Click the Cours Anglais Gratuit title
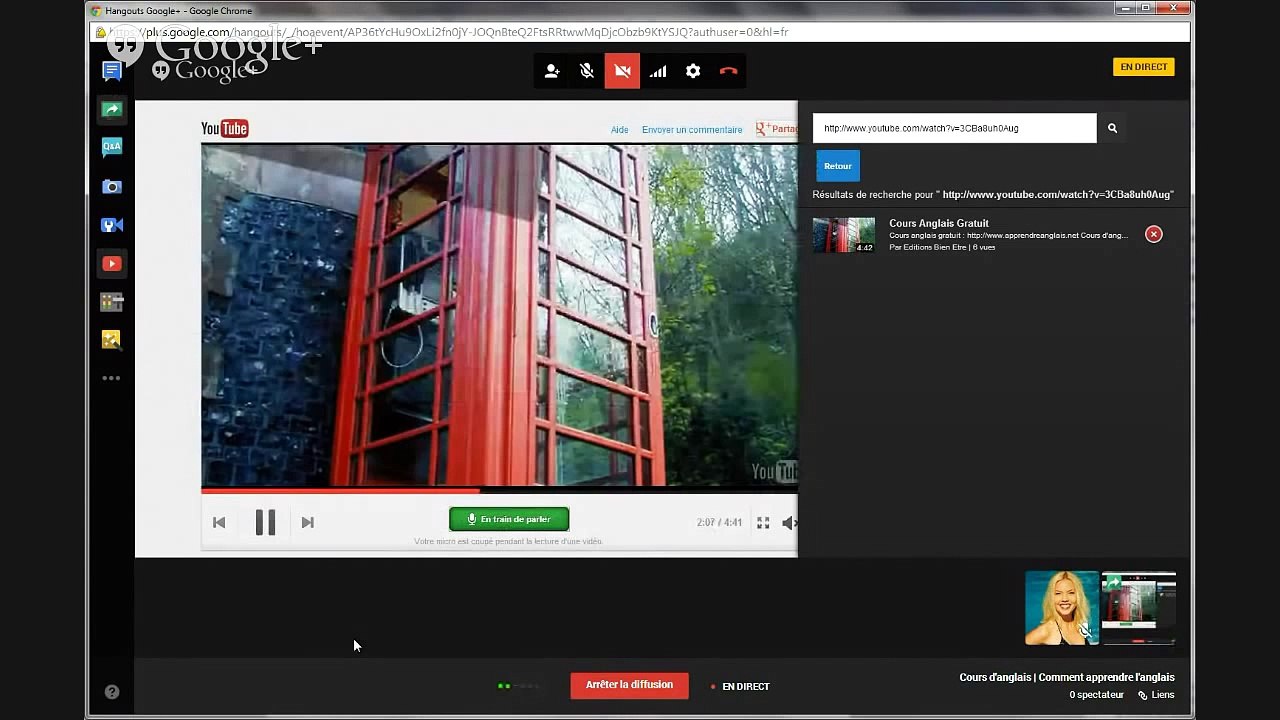This screenshot has height=720, width=1280. [x=939, y=223]
